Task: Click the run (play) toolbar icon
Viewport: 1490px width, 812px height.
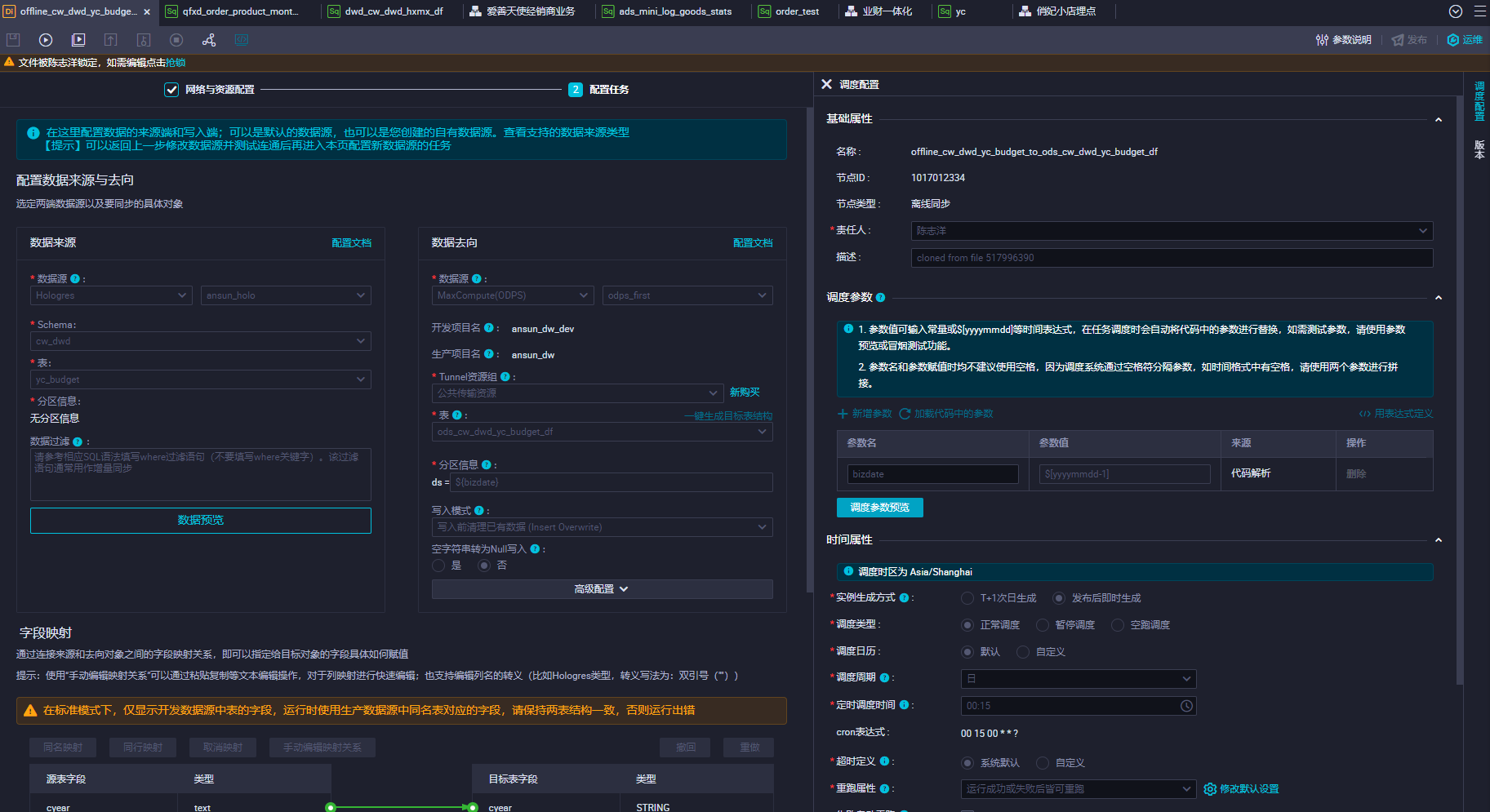Action: pos(46,40)
